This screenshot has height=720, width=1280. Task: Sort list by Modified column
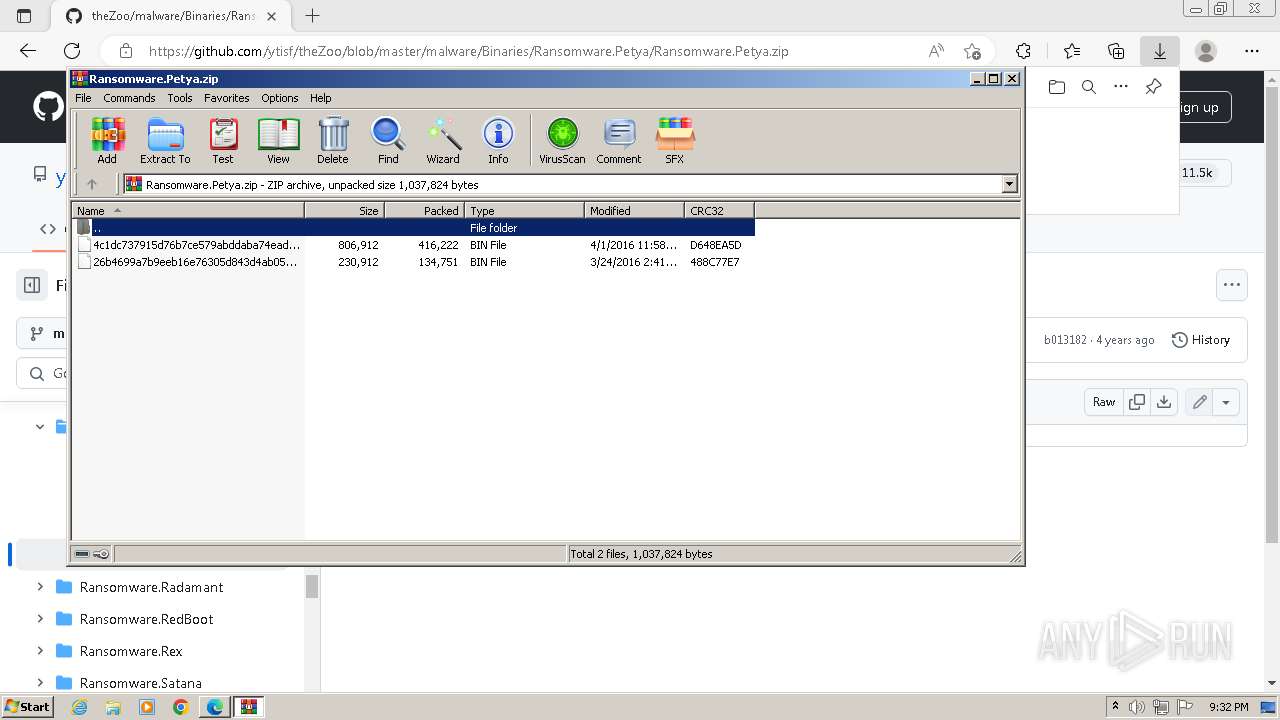tap(634, 210)
